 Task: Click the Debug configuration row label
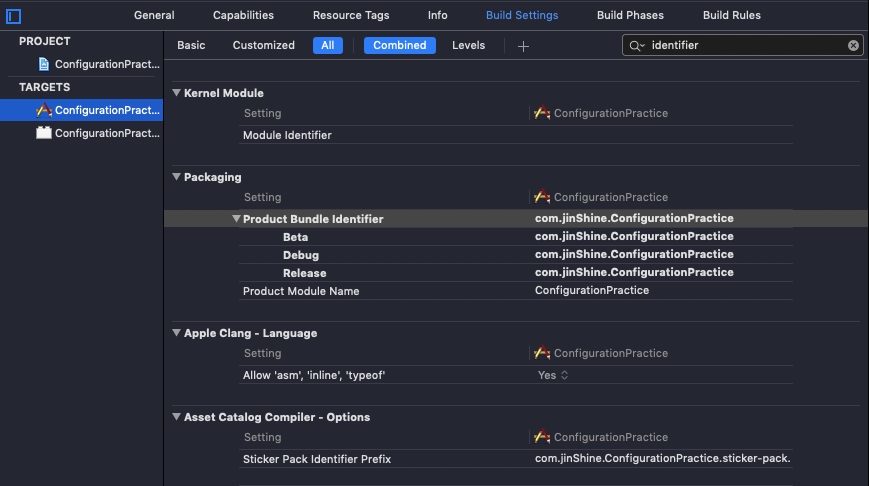tap(301, 255)
